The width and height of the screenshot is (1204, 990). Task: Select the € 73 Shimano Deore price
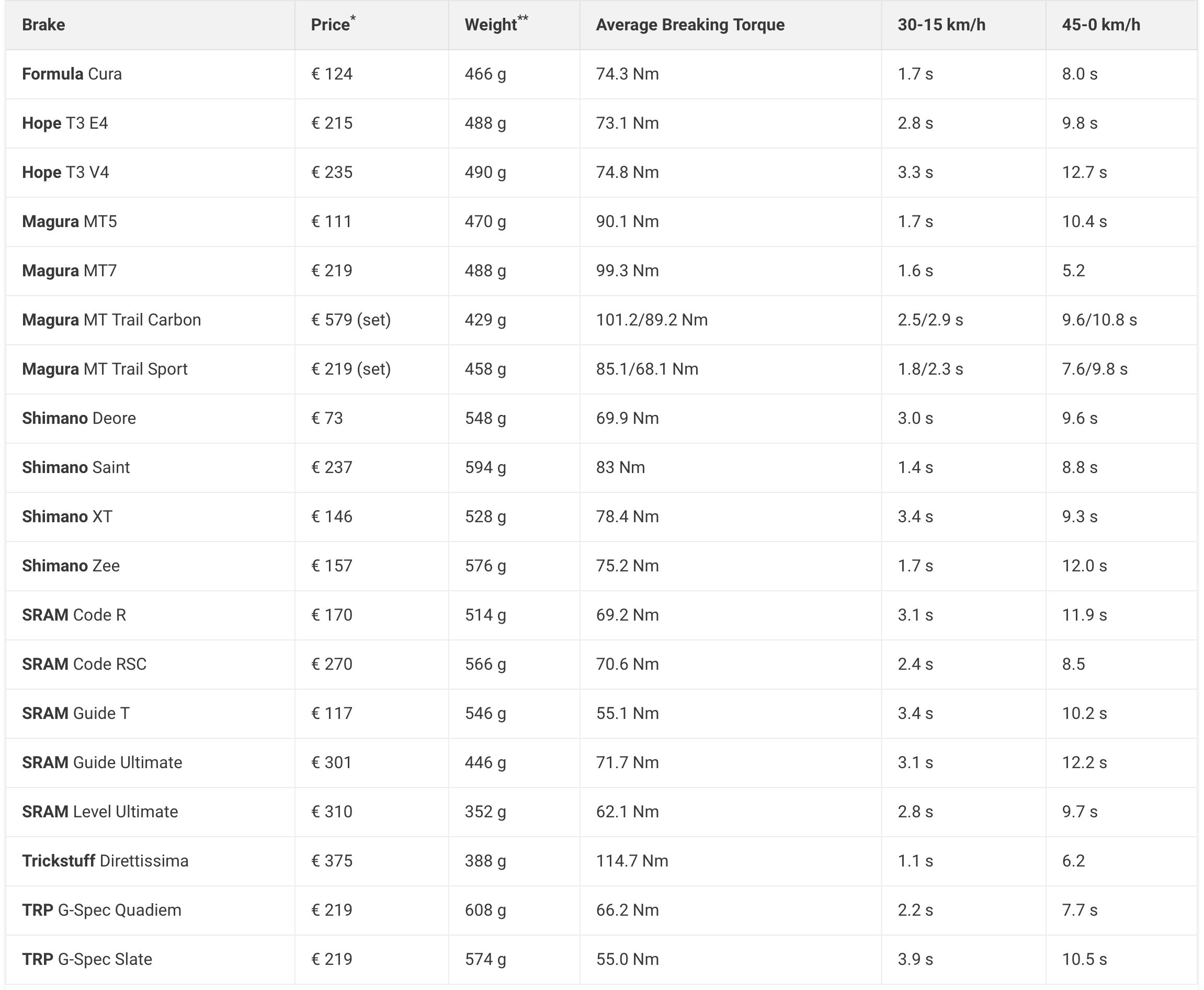327,419
